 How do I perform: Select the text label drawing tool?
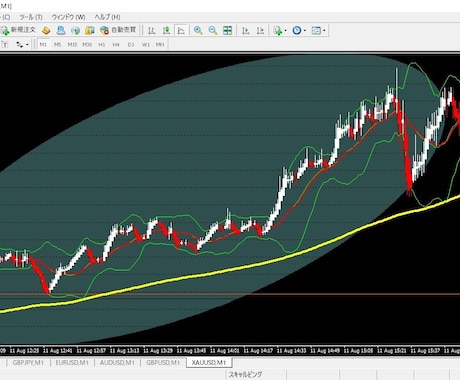(x=5, y=44)
